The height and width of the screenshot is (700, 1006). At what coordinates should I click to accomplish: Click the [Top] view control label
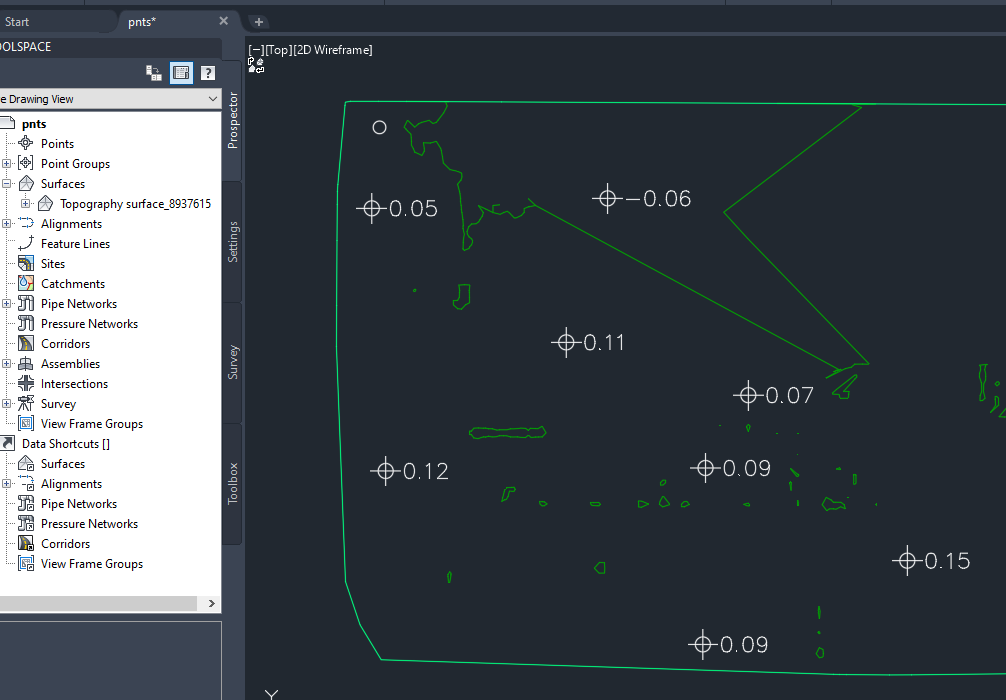click(x=278, y=50)
